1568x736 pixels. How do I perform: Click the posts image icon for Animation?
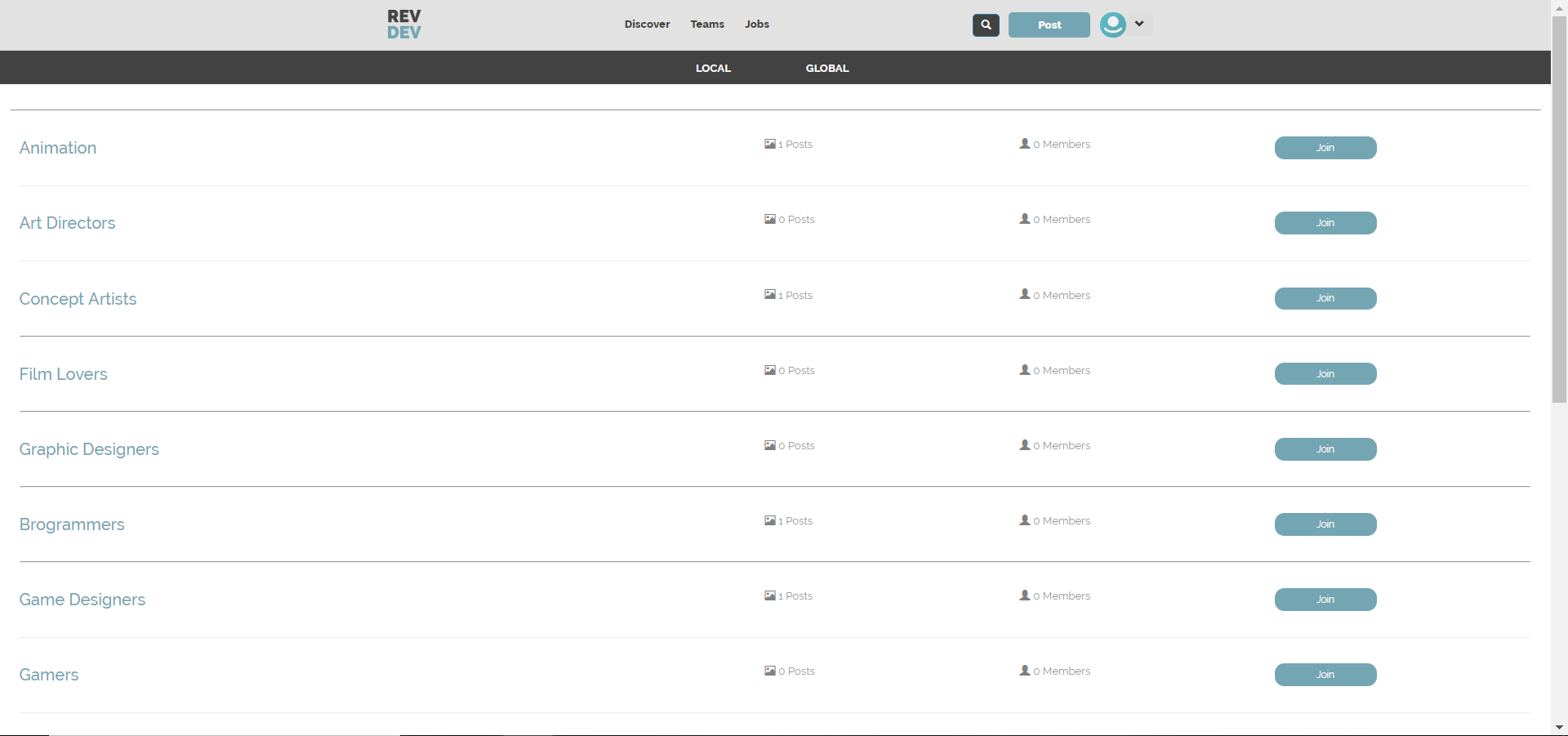click(x=770, y=144)
